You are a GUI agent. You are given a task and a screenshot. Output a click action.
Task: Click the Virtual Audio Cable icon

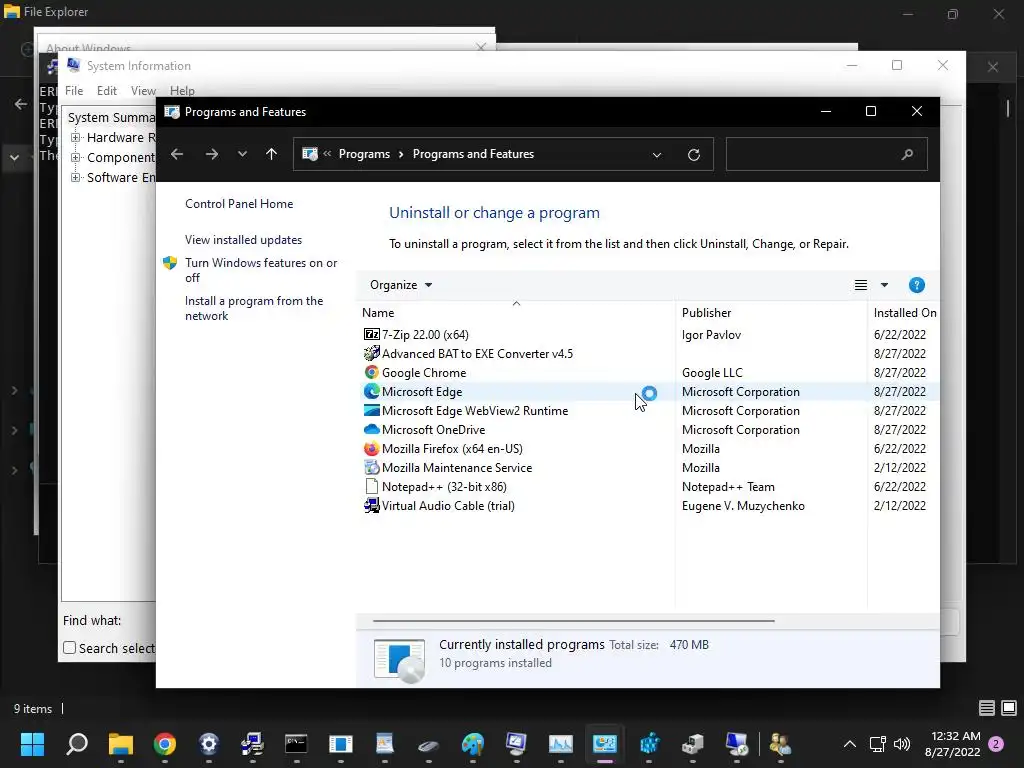(x=372, y=505)
